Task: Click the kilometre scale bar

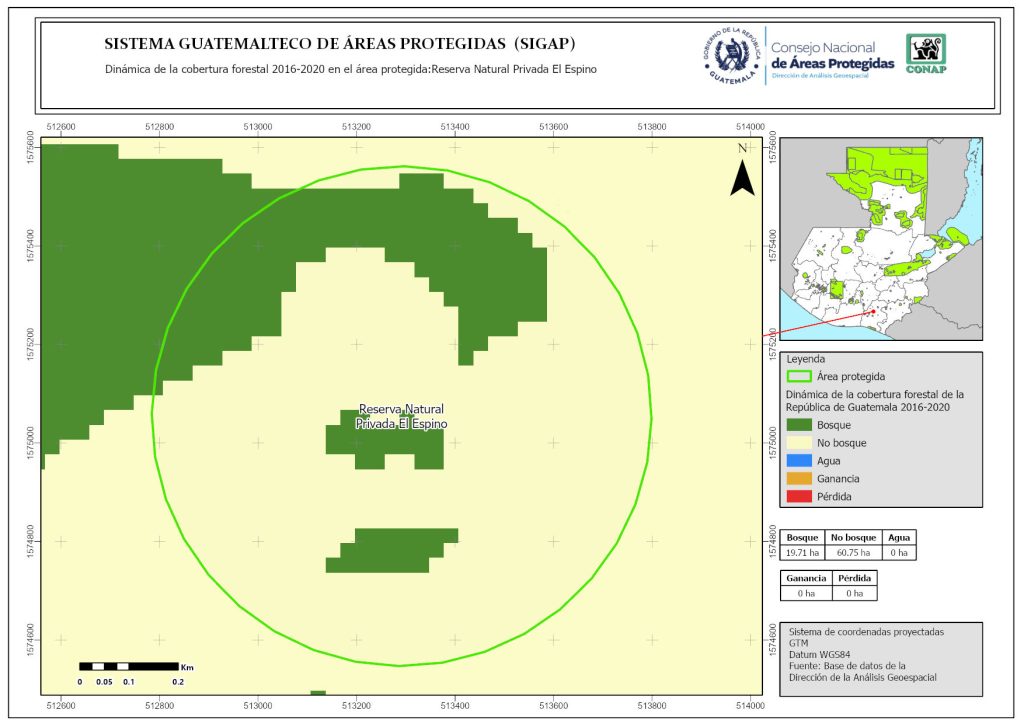Action: click(128, 666)
